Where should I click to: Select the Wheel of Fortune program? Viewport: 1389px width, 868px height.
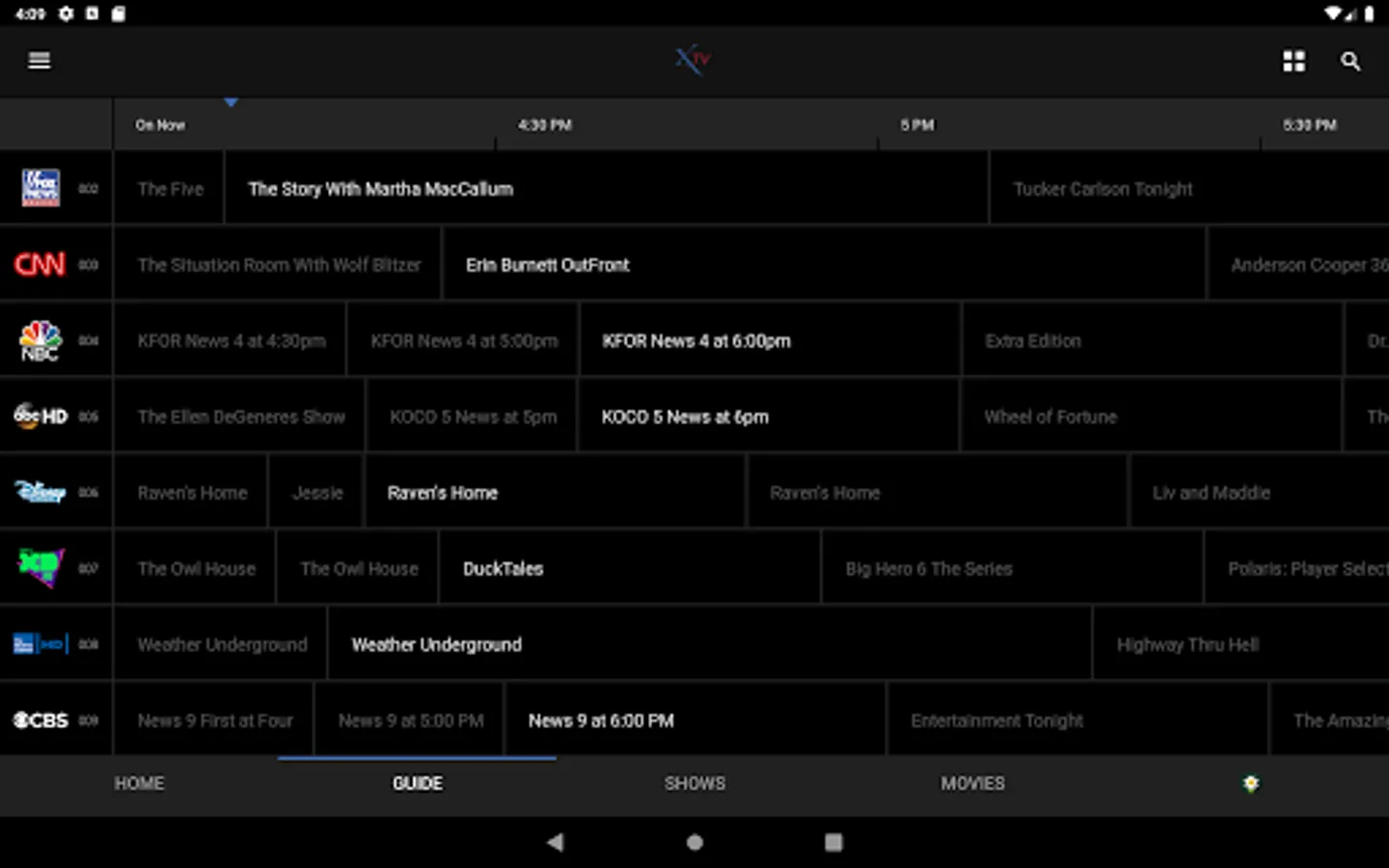click(1151, 416)
